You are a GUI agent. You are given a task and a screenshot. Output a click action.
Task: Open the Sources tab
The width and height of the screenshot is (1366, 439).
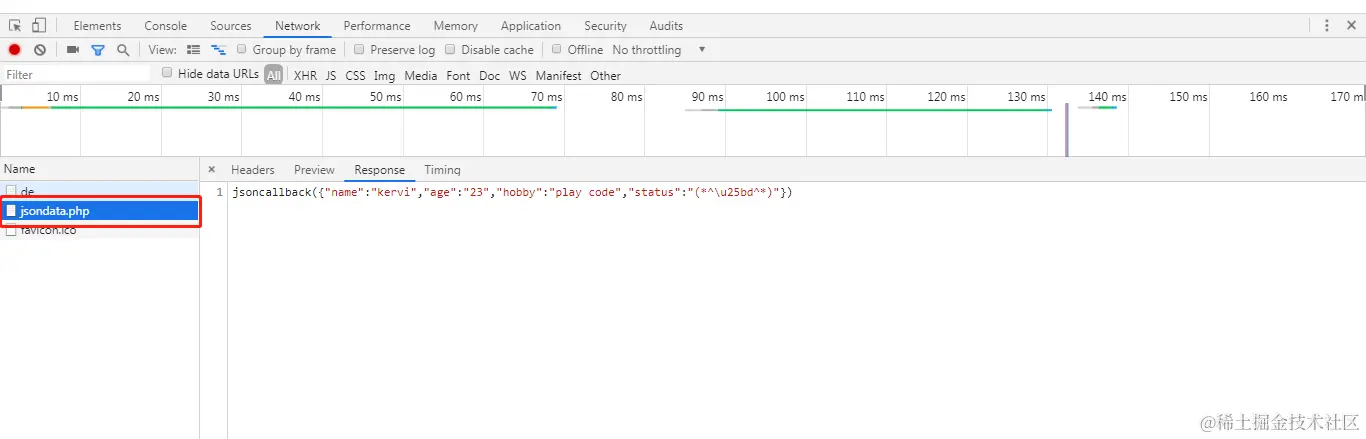pos(231,26)
